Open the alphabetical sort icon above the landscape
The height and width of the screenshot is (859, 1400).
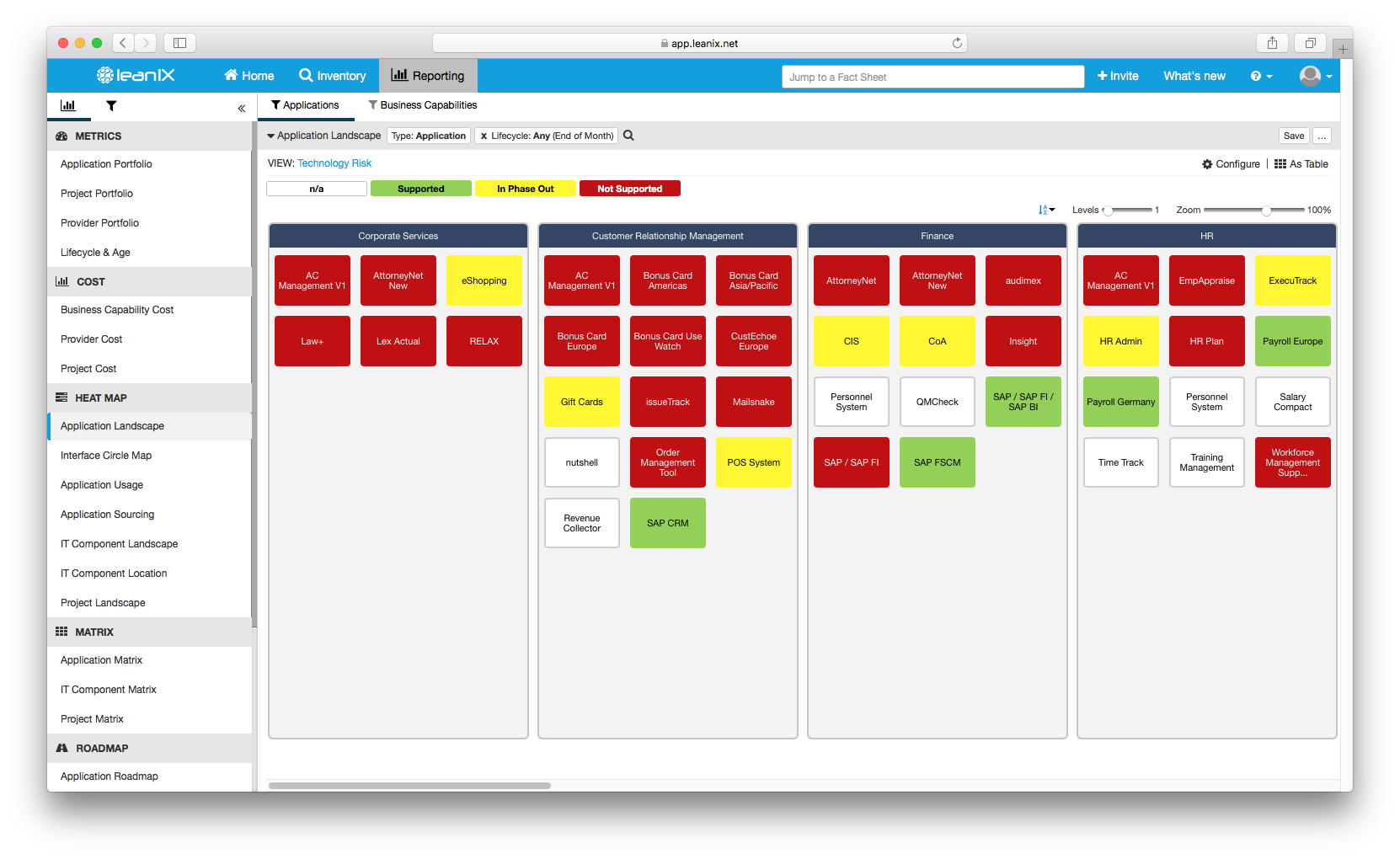1046,209
